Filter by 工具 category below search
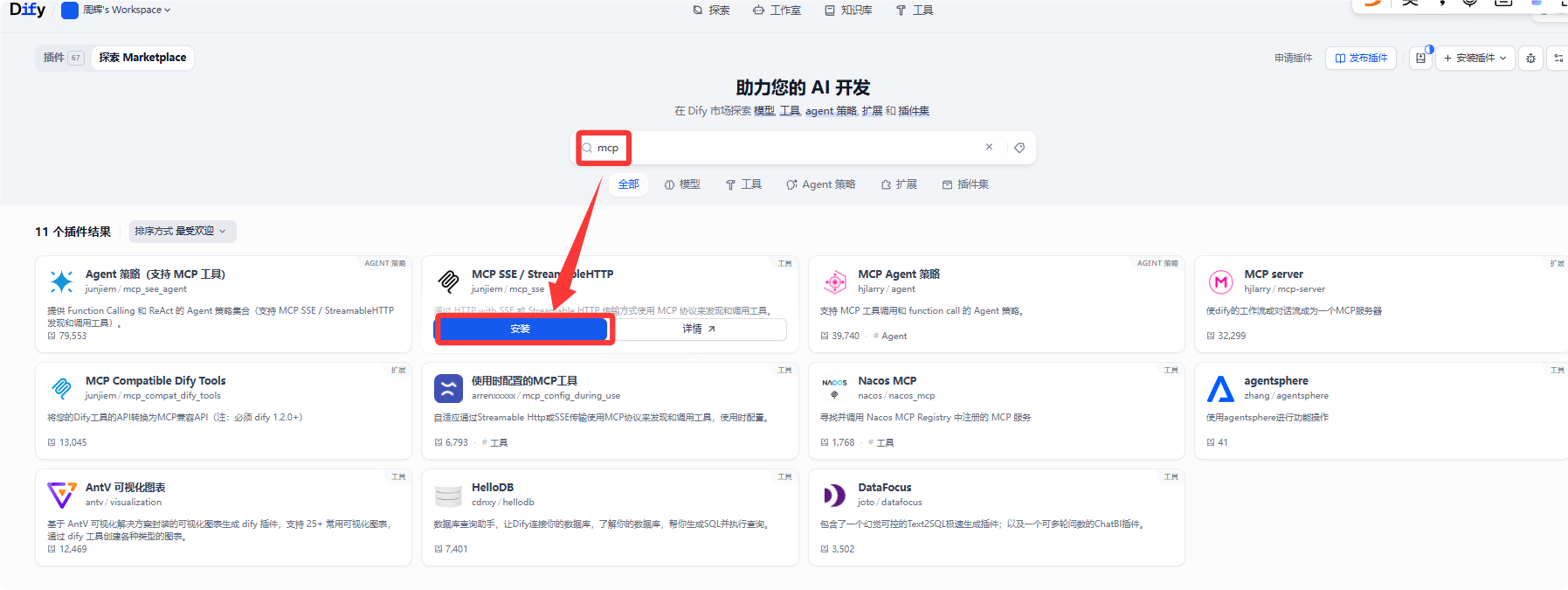The width and height of the screenshot is (1568, 590). pyautogui.click(x=743, y=184)
